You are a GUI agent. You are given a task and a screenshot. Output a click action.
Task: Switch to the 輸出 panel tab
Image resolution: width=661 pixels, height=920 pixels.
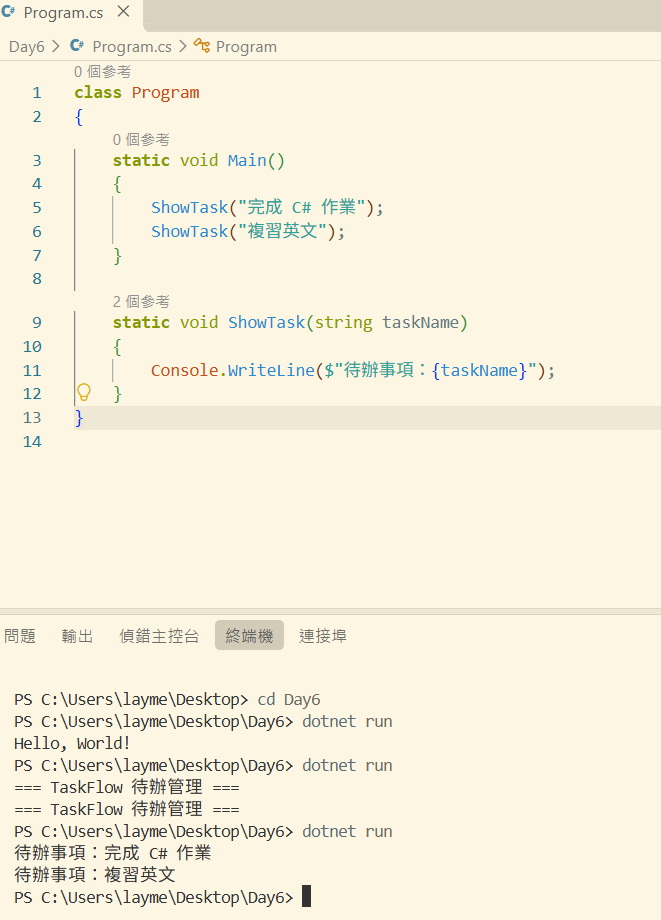click(x=77, y=635)
